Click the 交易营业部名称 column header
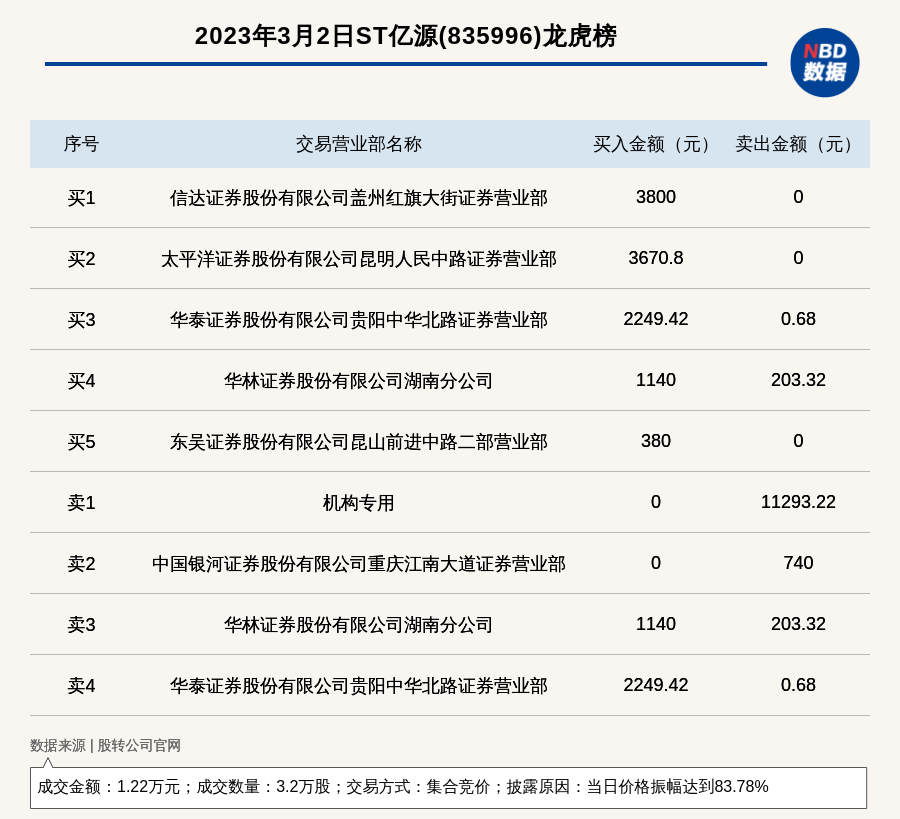This screenshot has width=900, height=819. (x=359, y=144)
